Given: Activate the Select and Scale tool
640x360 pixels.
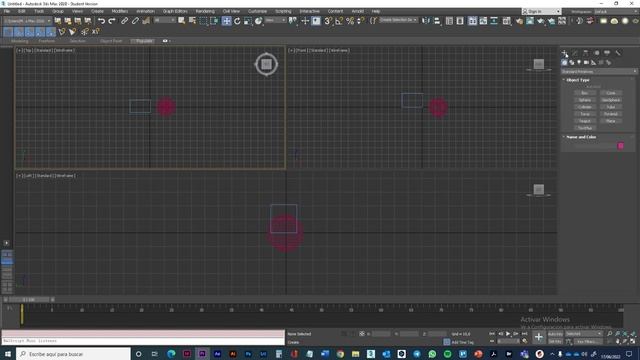Looking at the screenshot, I should (248, 21).
